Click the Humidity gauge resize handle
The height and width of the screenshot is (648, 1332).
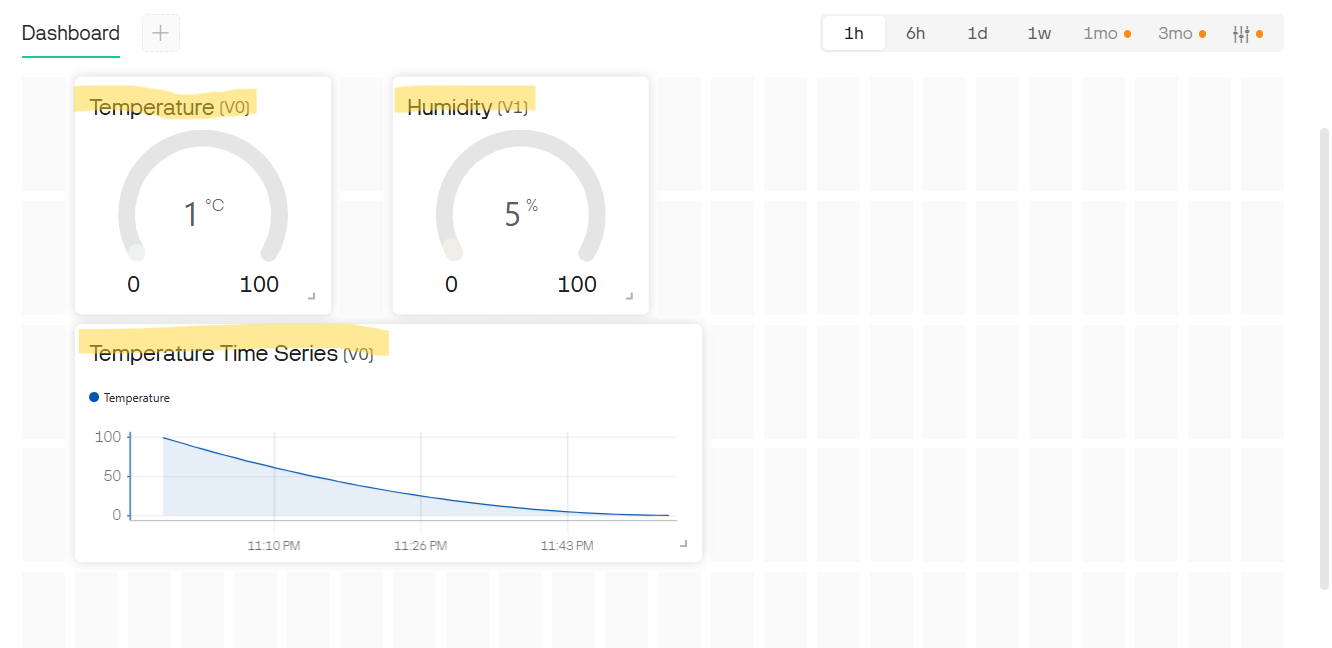tap(630, 296)
